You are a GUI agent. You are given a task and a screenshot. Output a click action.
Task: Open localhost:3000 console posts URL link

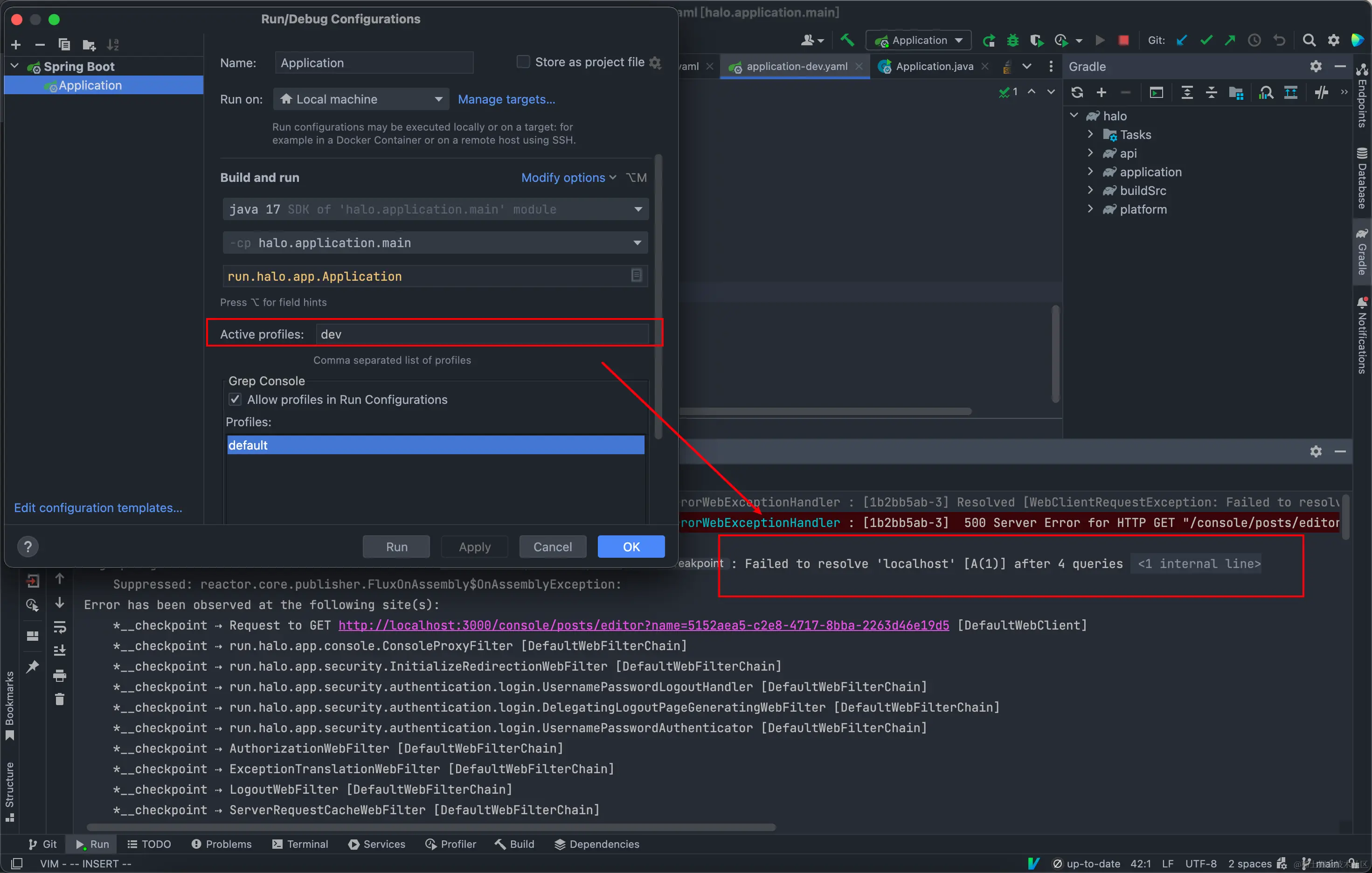point(644,625)
